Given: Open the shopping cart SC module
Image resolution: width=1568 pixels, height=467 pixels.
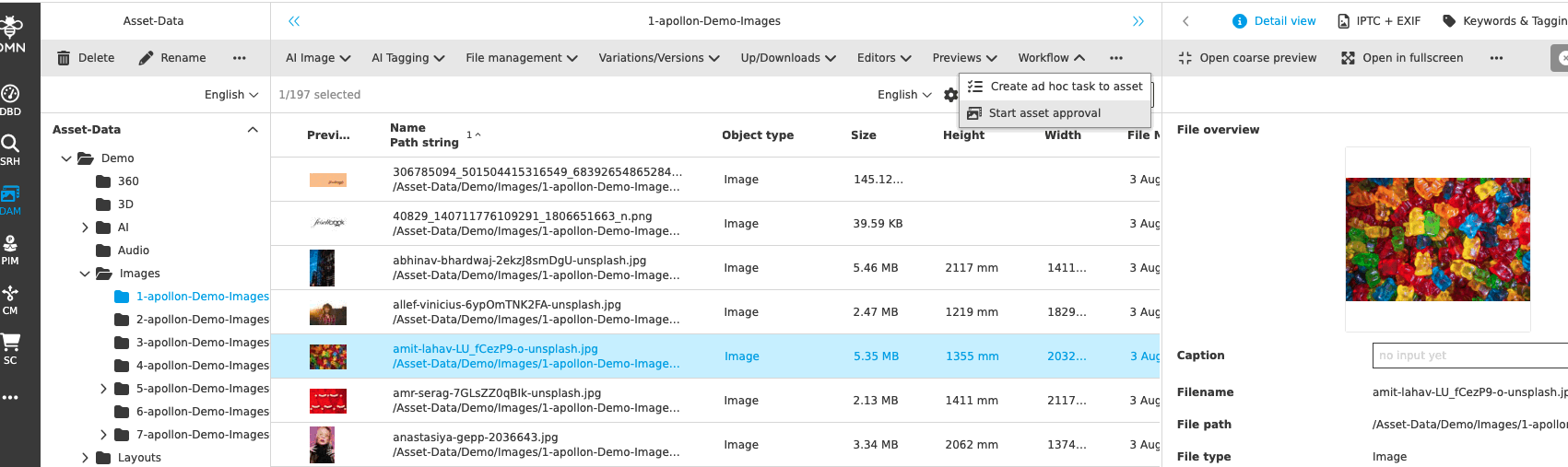Looking at the screenshot, I should 10,348.
